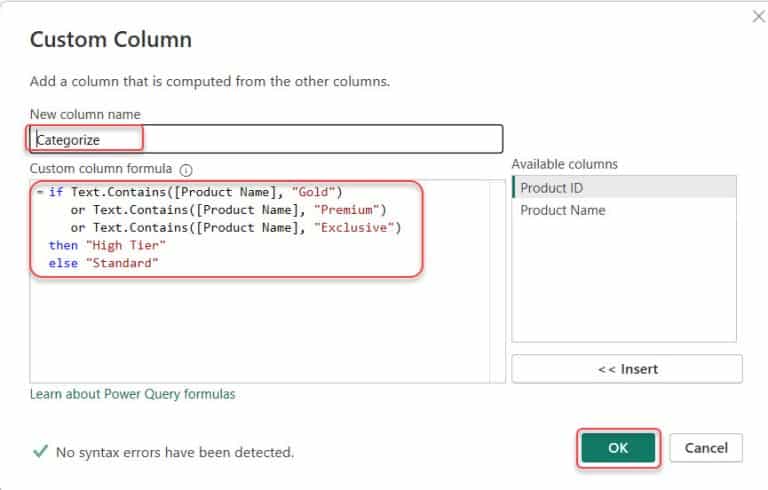Viewport: 768px width, 490px height.
Task: Collapse the formula fold marker before 'if'
Action: coord(40,192)
